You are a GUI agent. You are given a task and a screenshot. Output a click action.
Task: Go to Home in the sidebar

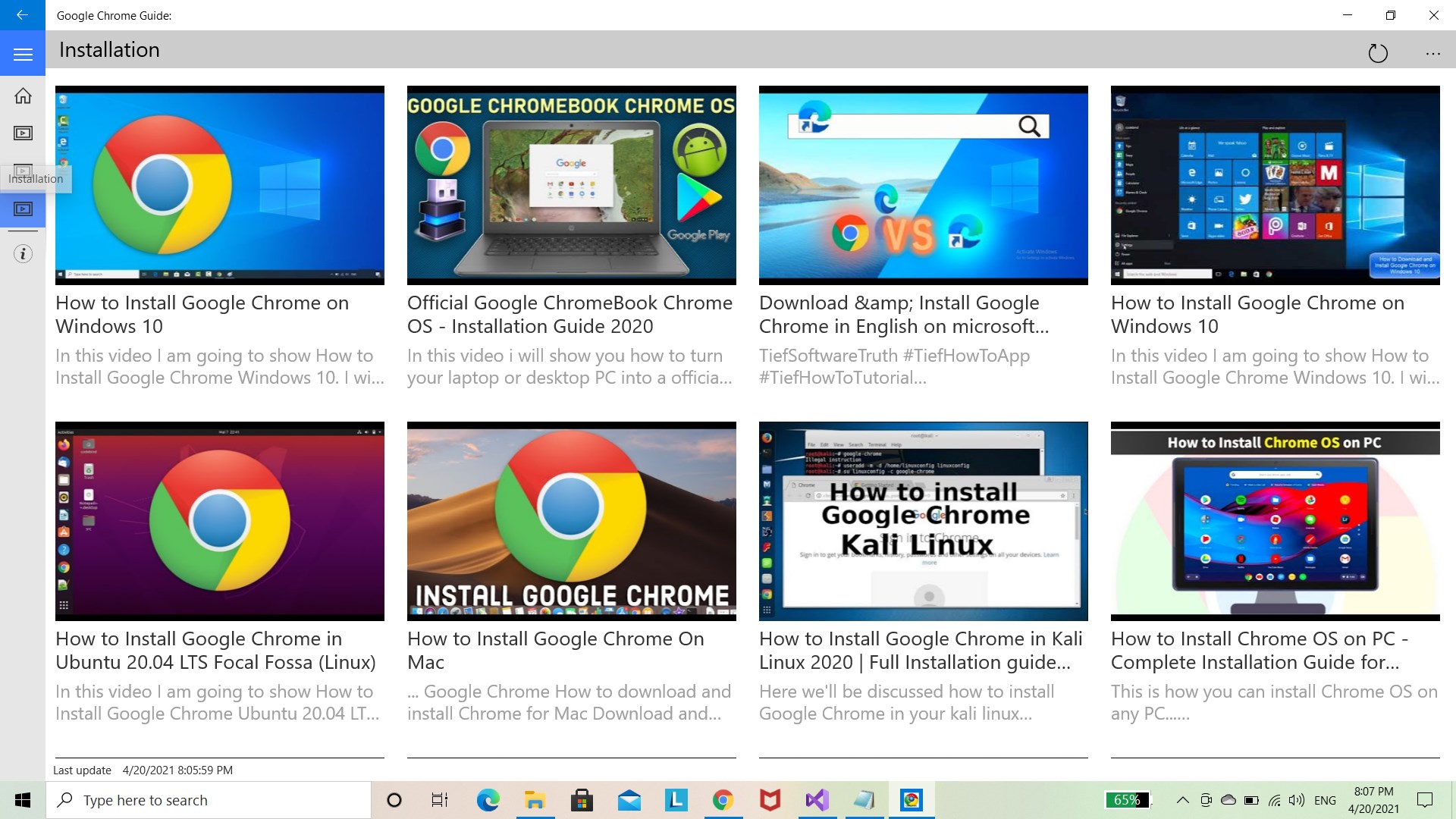pyautogui.click(x=23, y=96)
